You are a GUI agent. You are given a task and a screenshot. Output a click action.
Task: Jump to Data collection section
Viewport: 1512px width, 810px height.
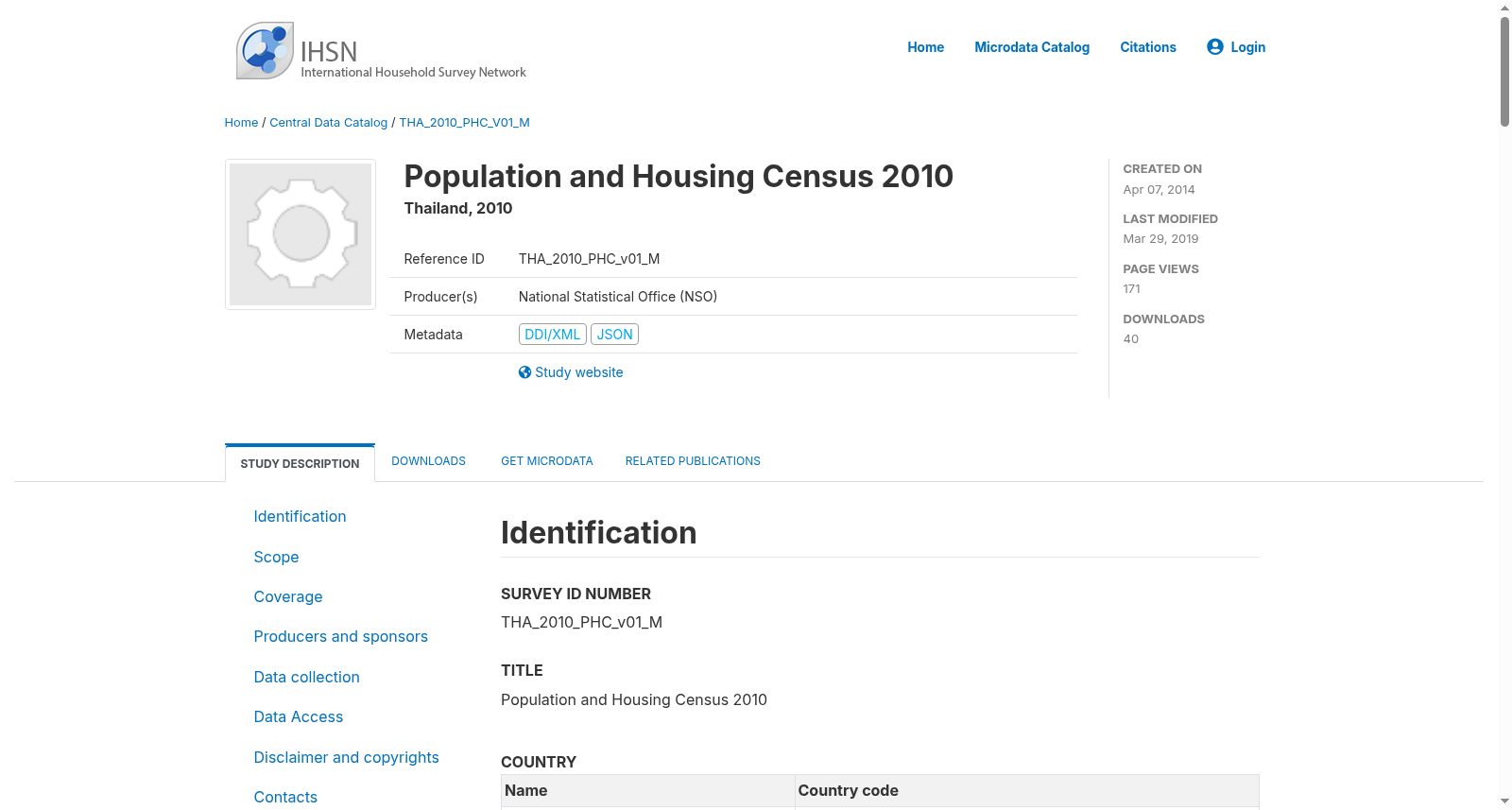(306, 677)
